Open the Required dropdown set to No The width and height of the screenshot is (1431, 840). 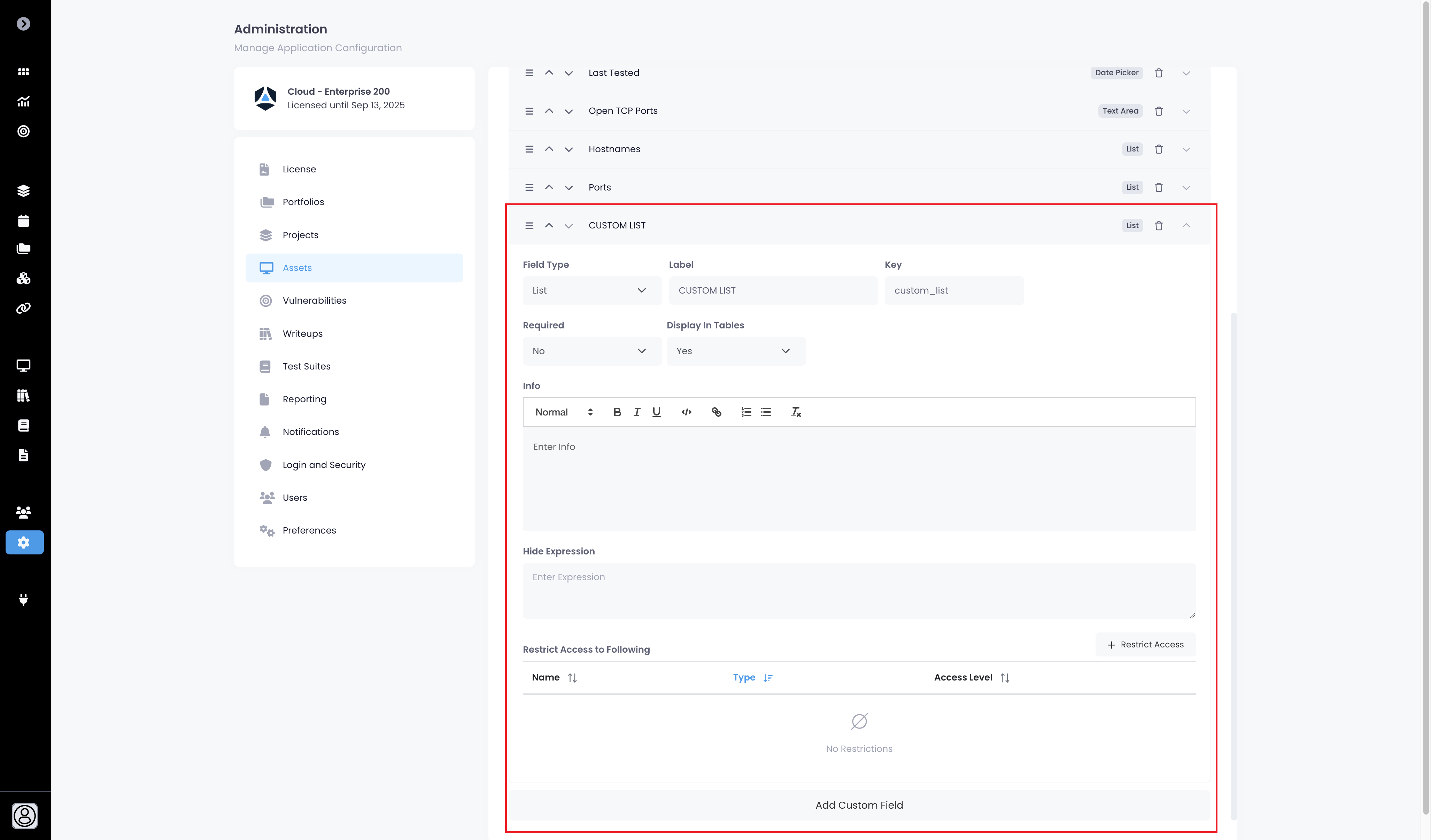pyautogui.click(x=591, y=351)
